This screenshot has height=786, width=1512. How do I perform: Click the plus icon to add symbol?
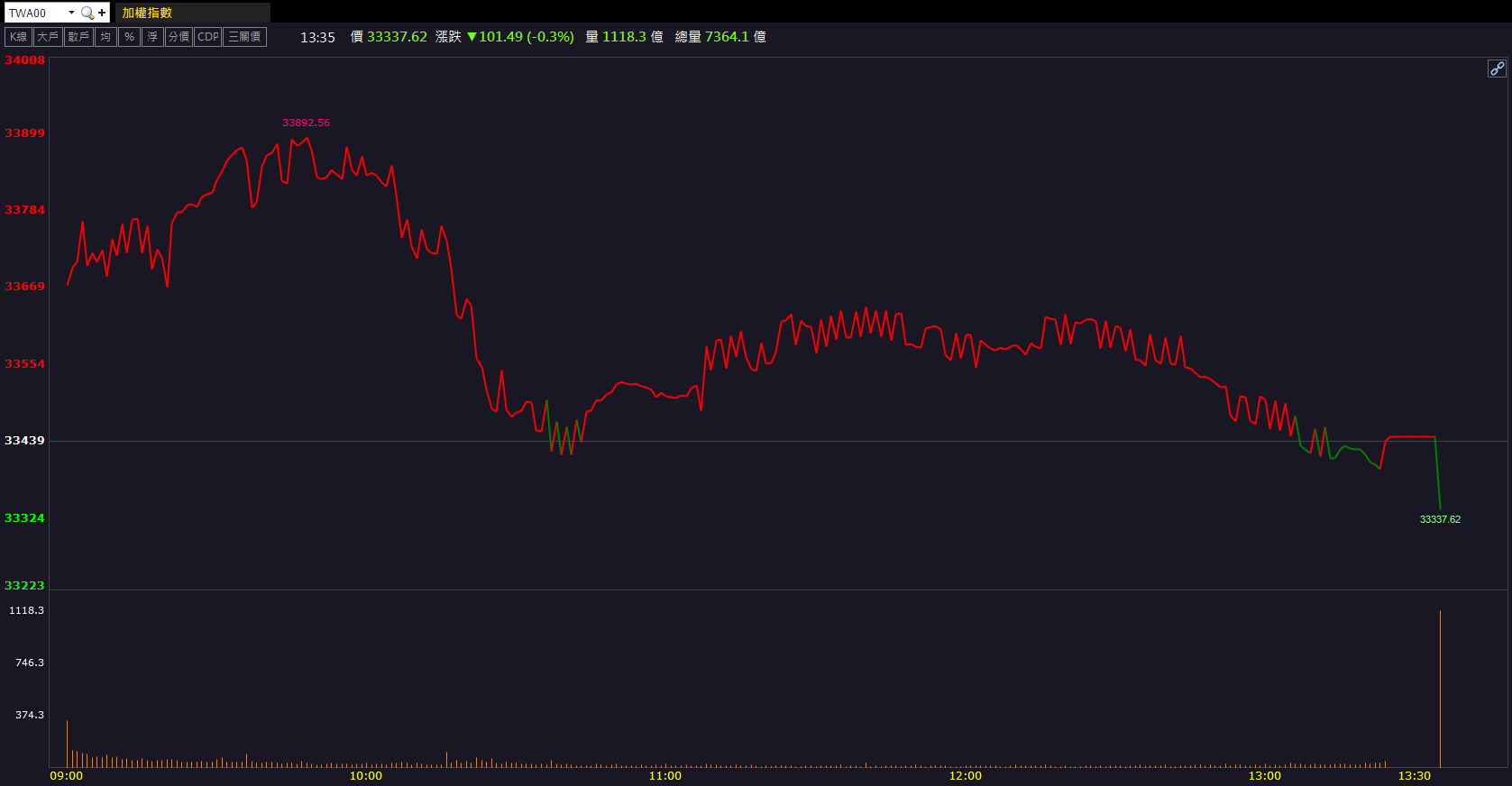pyautogui.click(x=102, y=13)
